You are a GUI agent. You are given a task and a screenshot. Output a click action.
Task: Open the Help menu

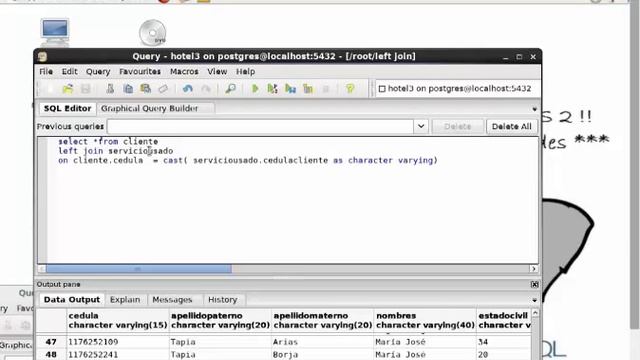pyautogui.click(x=245, y=71)
